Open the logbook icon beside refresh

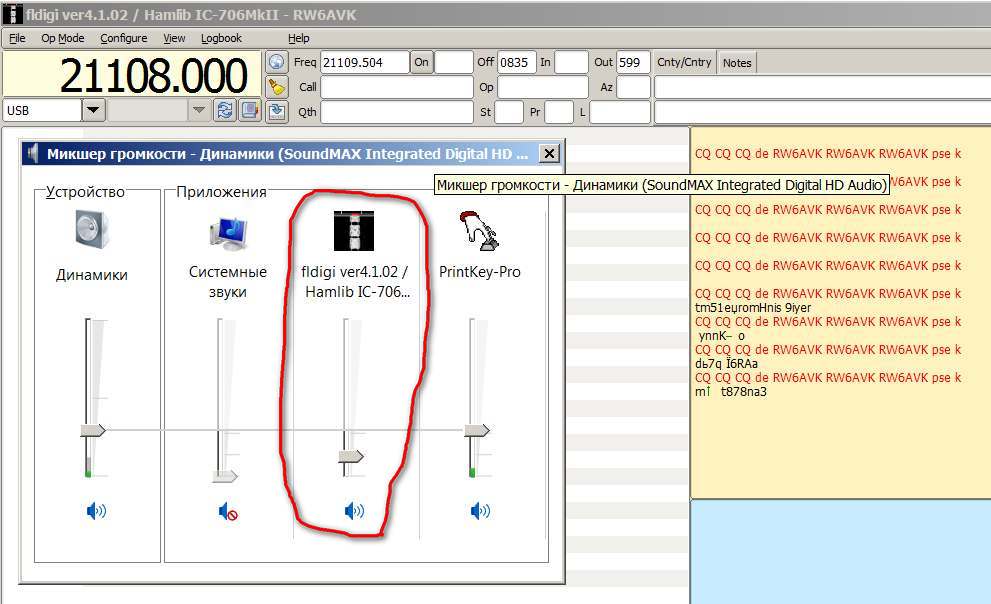(249, 110)
